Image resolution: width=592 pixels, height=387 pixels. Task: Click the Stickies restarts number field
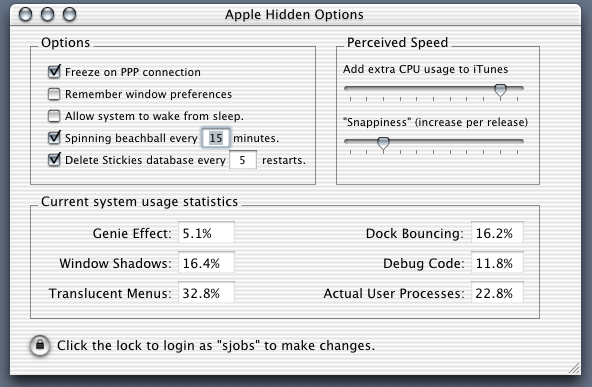click(x=243, y=160)
